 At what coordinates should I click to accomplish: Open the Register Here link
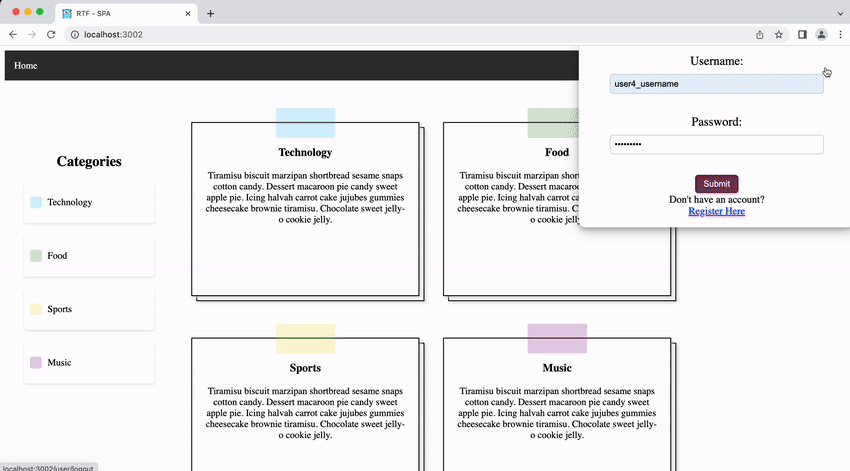pyautogui.click(x=716, y=211)
